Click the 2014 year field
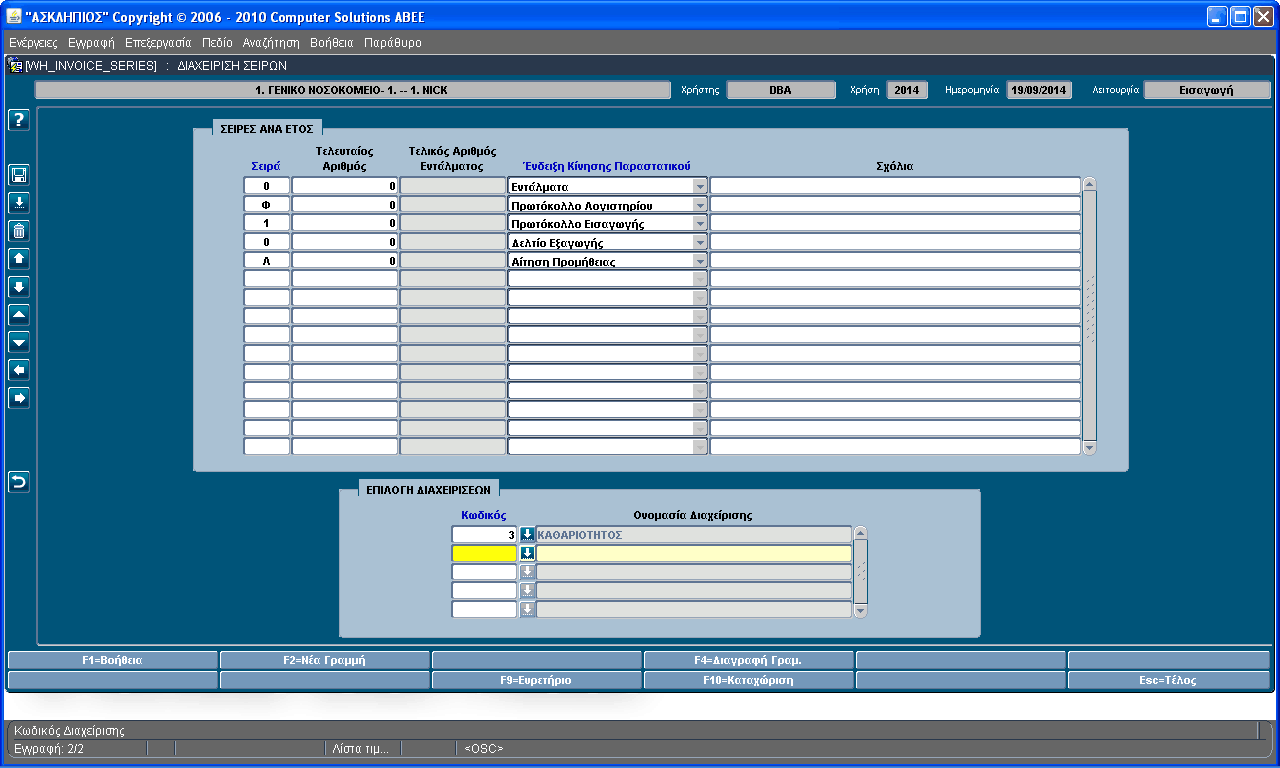This screenshot has height=768, width=1280. coord(907,90)
